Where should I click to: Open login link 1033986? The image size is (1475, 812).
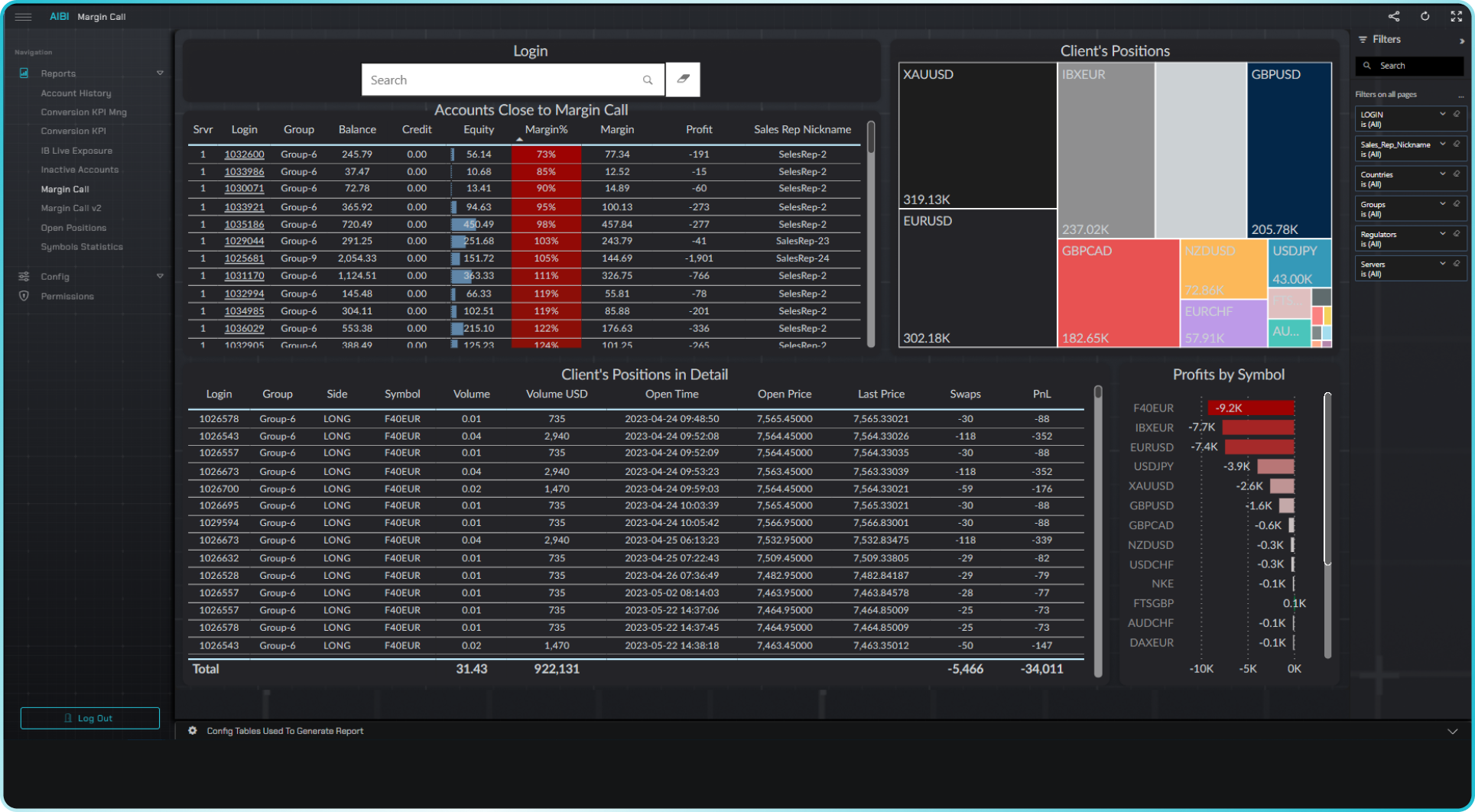244,172
